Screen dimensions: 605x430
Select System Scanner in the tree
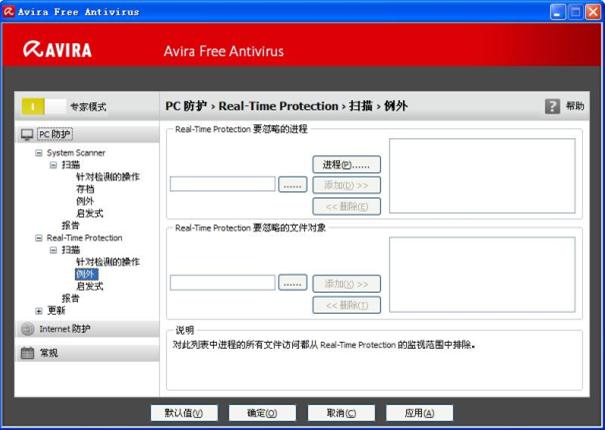click(x=76, y=153)
